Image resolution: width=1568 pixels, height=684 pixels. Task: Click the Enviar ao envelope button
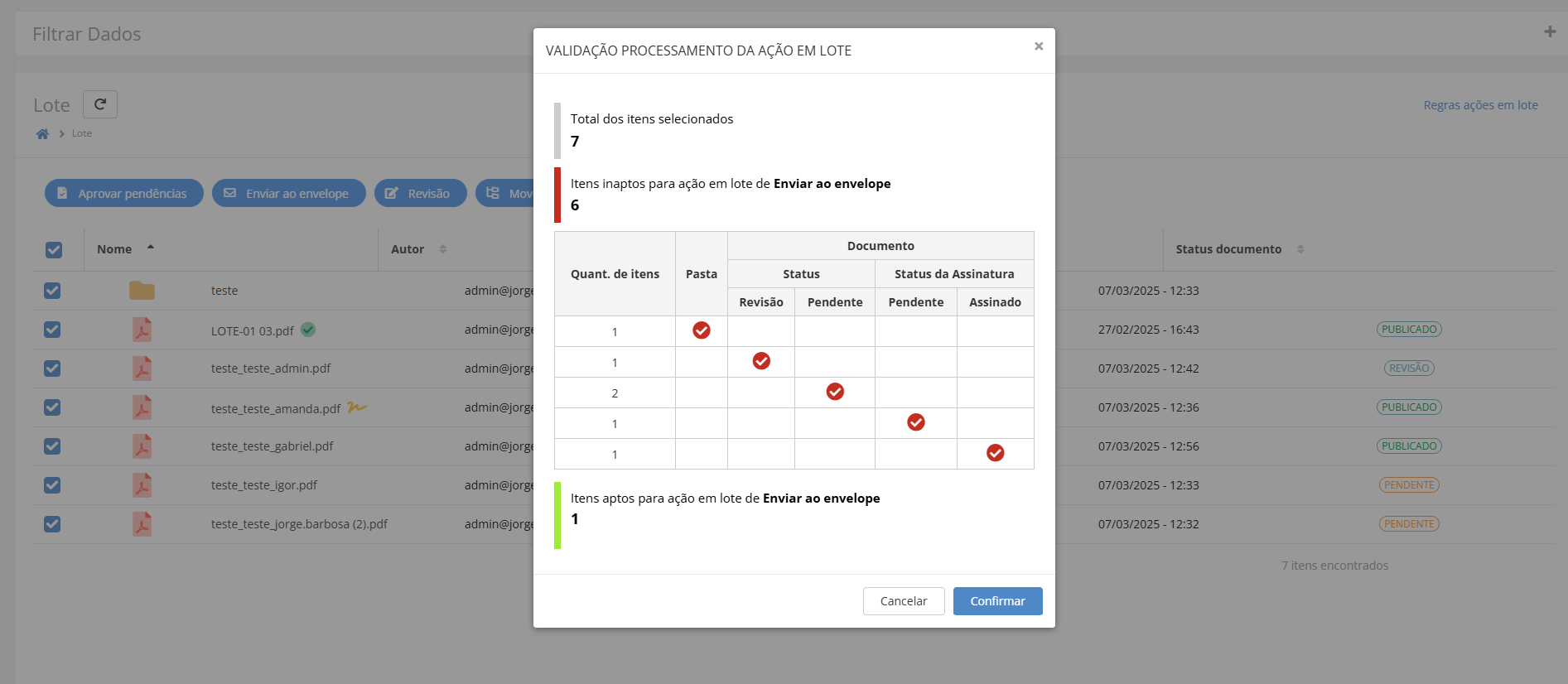click(x=289, y=193)
